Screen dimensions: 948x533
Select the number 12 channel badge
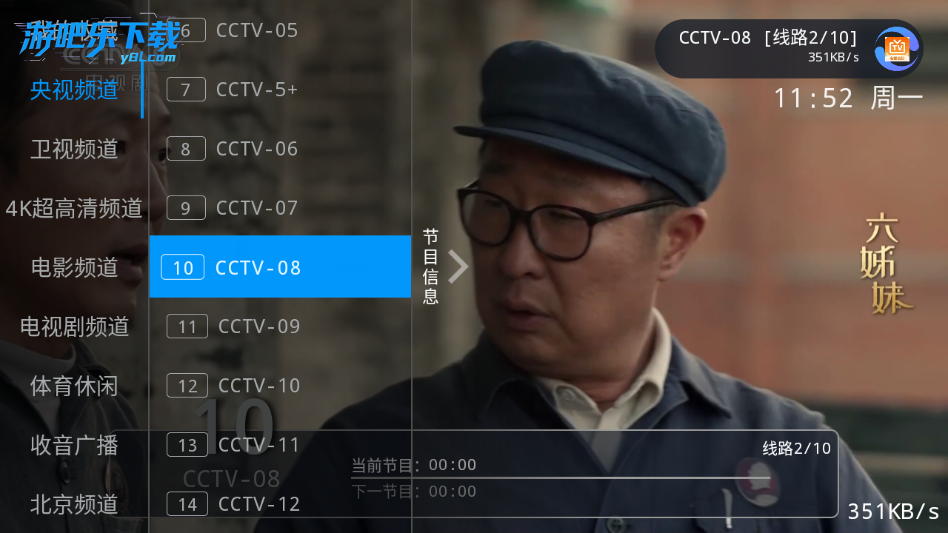click(x=187, y=386)
